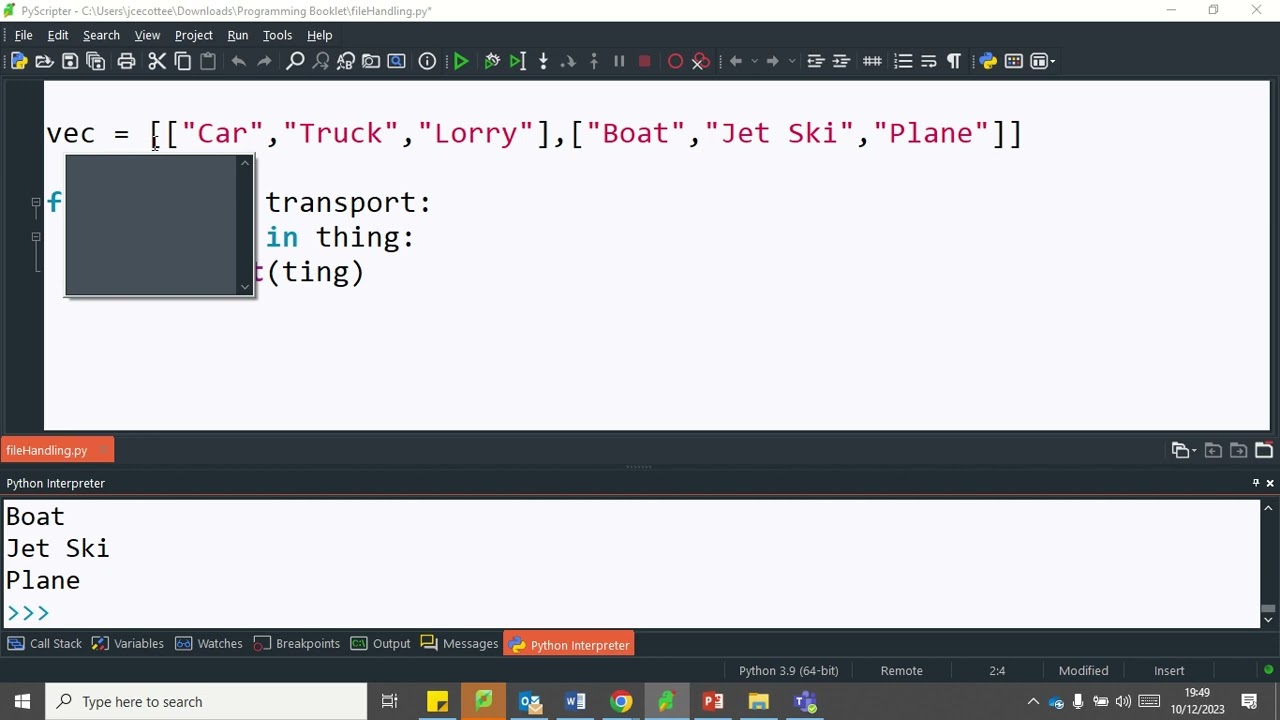This screenshot has width=1280, height=720.
Task: Pin the Python Interpreter panel
Action: [x=1256, y=483]
